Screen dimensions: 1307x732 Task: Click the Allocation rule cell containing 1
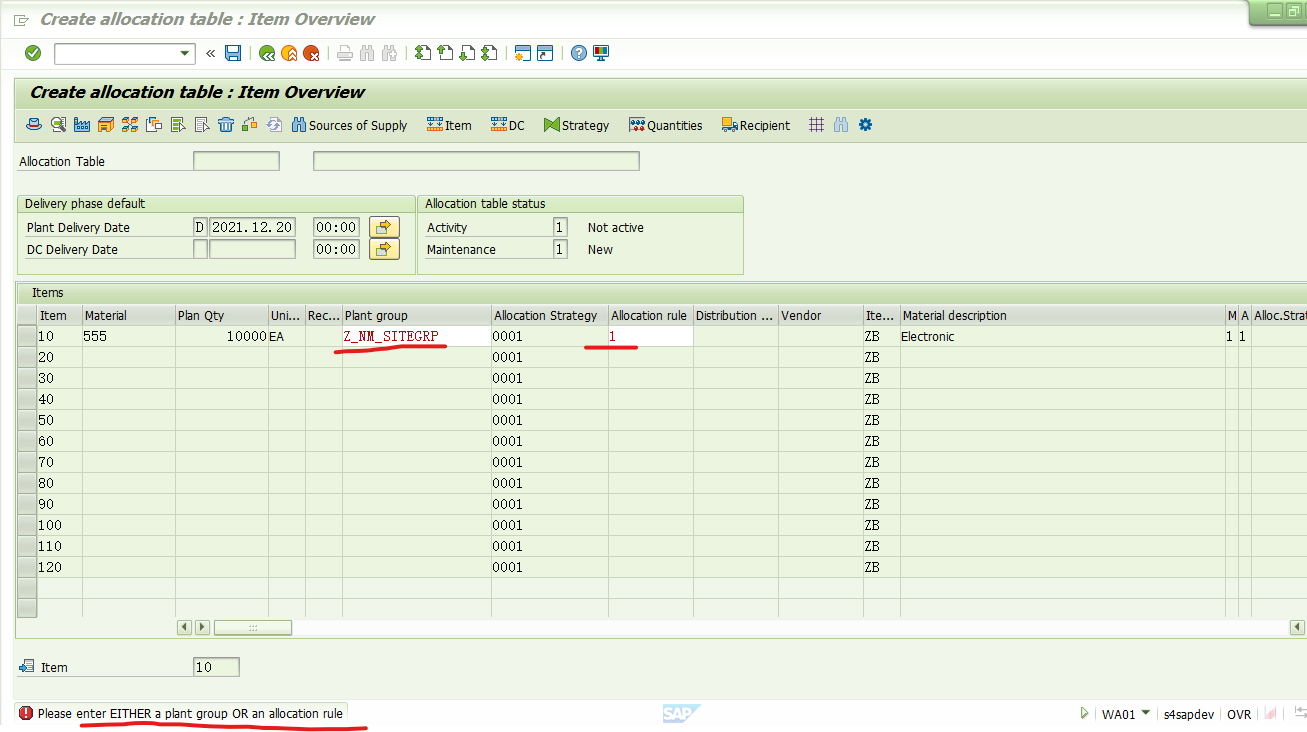pyautogui.click(x=651, y=336)
